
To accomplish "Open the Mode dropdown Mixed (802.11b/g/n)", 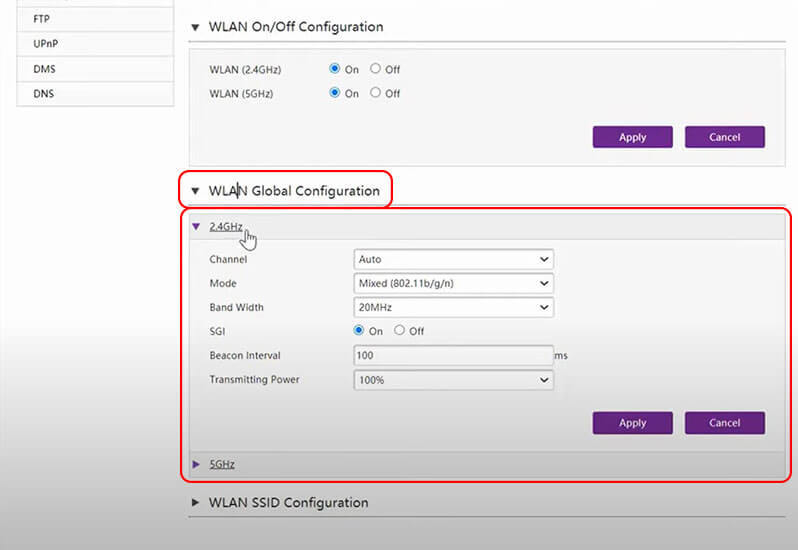I will pos(453,283).
